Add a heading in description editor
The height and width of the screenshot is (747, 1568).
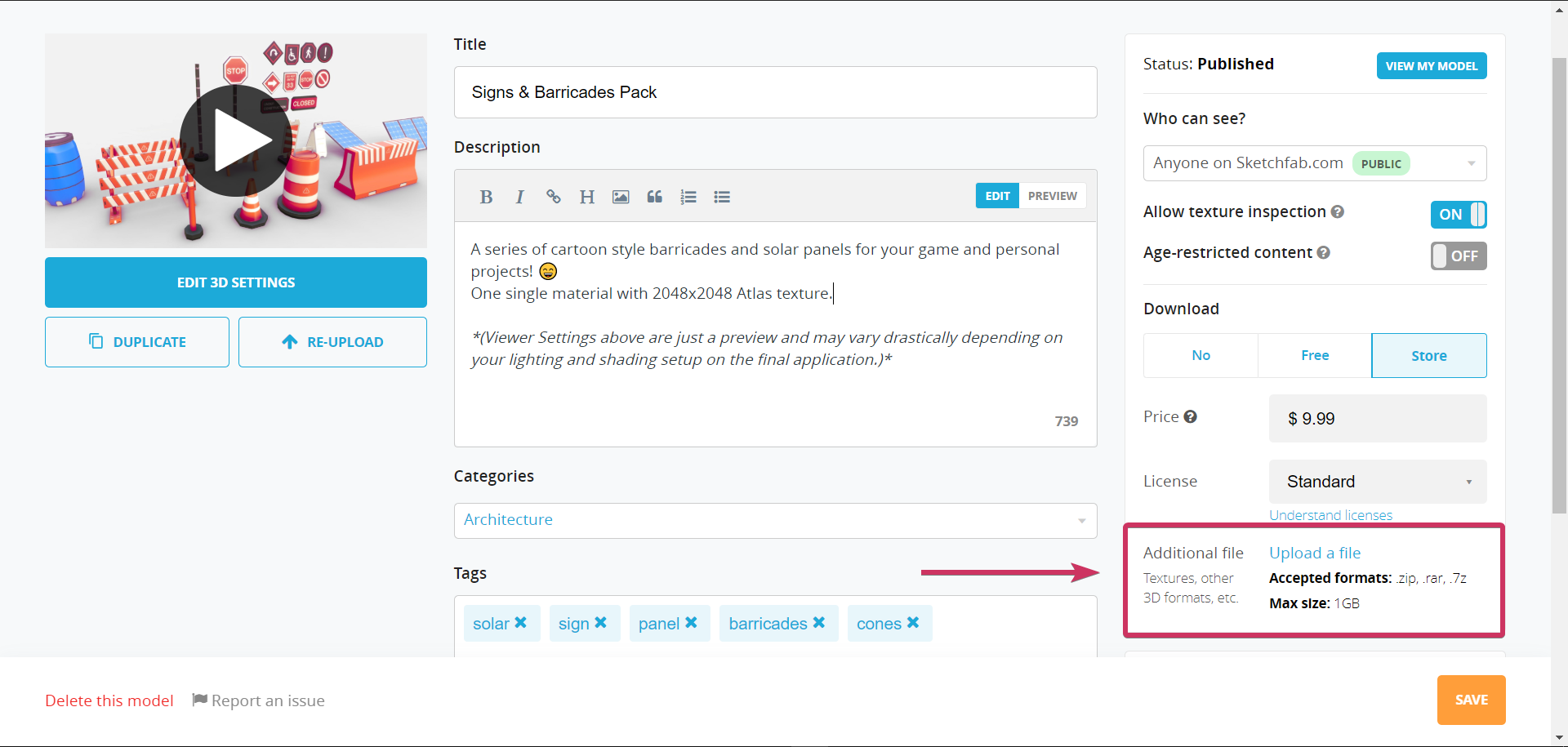tap(586, 197)
